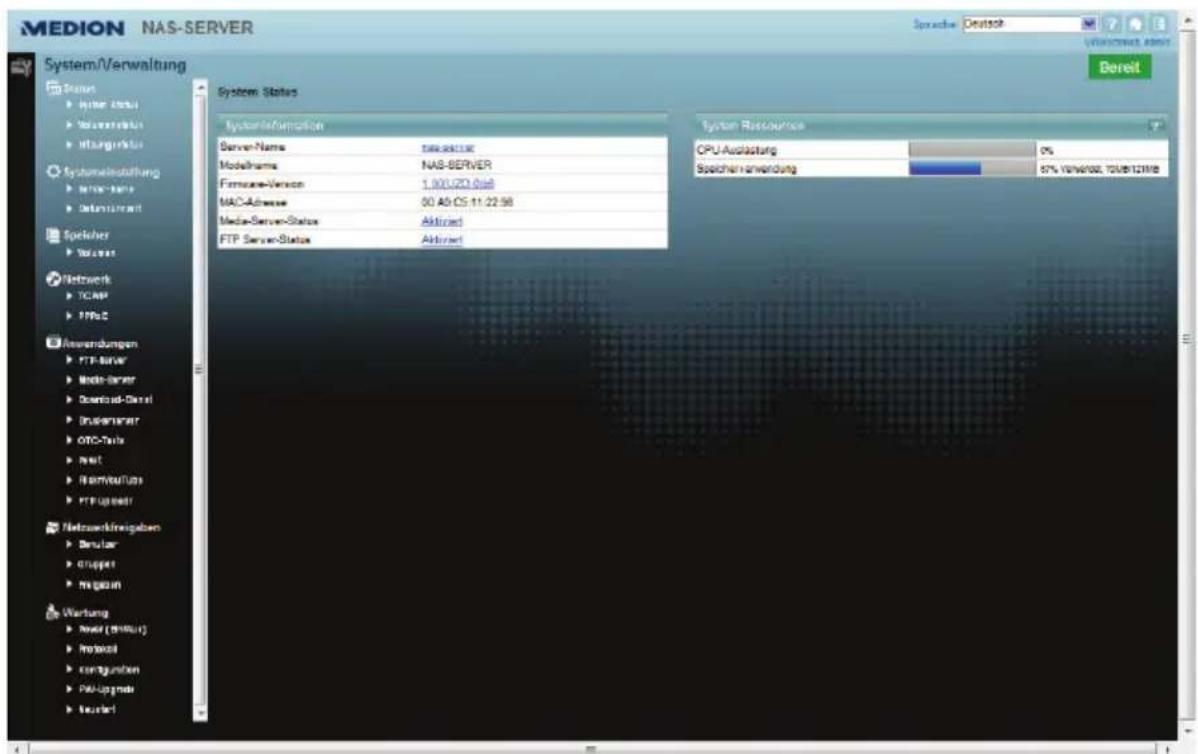
Task: Click the Willkommen admin text
Action: 1127,42
